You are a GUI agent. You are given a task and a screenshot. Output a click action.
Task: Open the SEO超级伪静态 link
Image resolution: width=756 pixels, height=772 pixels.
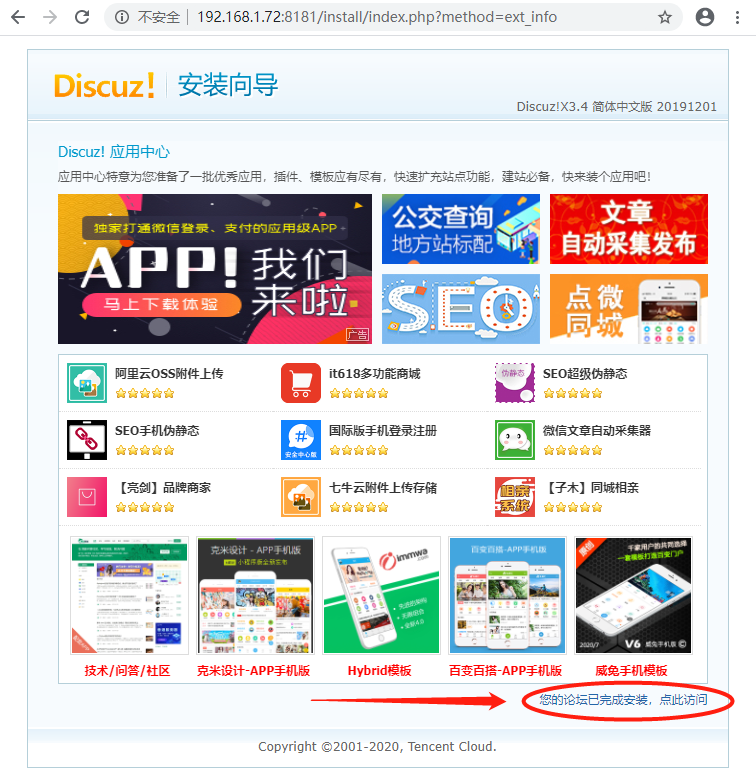[585, 374]
